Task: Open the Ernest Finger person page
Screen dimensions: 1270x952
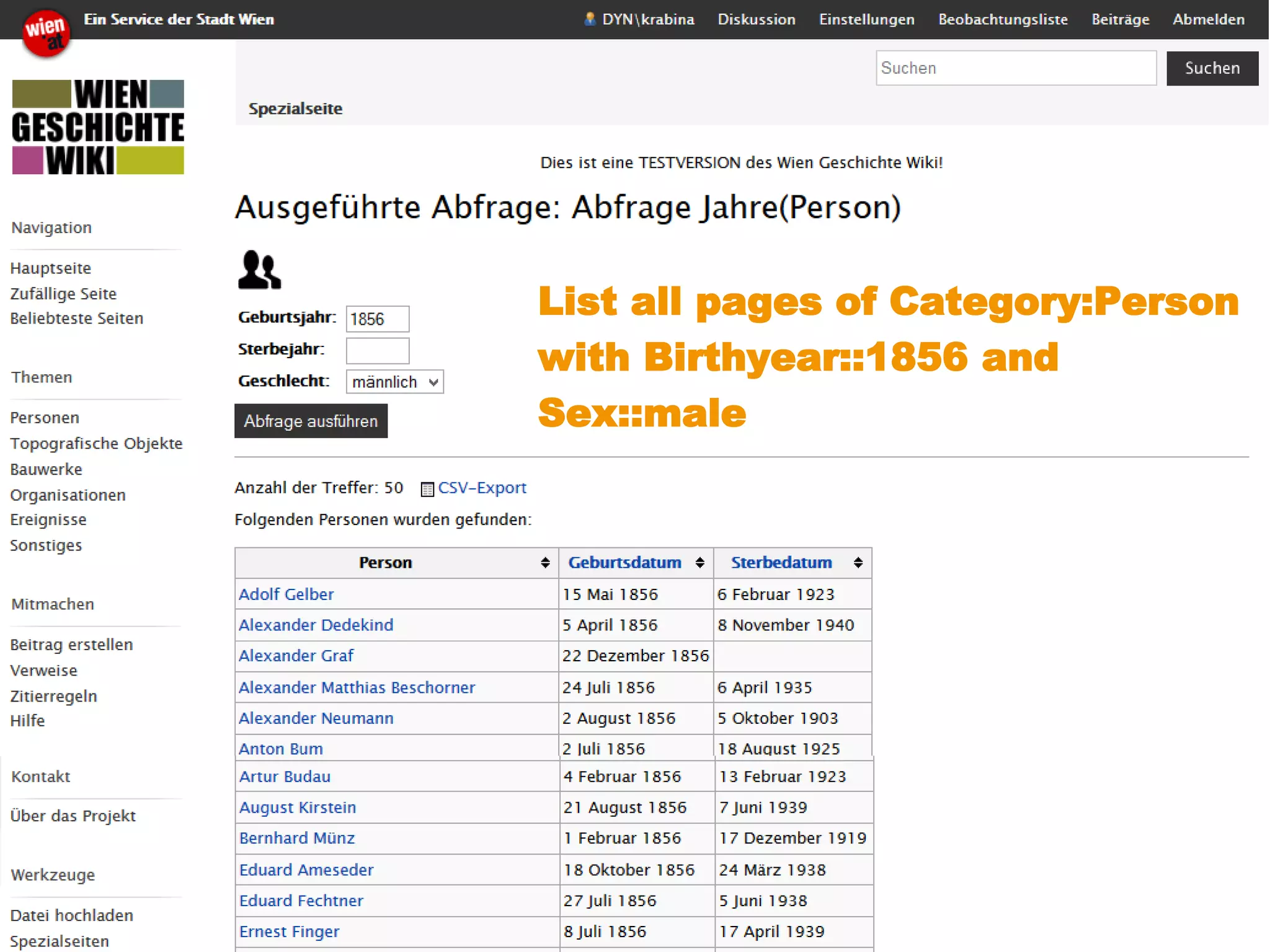Action: coord(290,932)
